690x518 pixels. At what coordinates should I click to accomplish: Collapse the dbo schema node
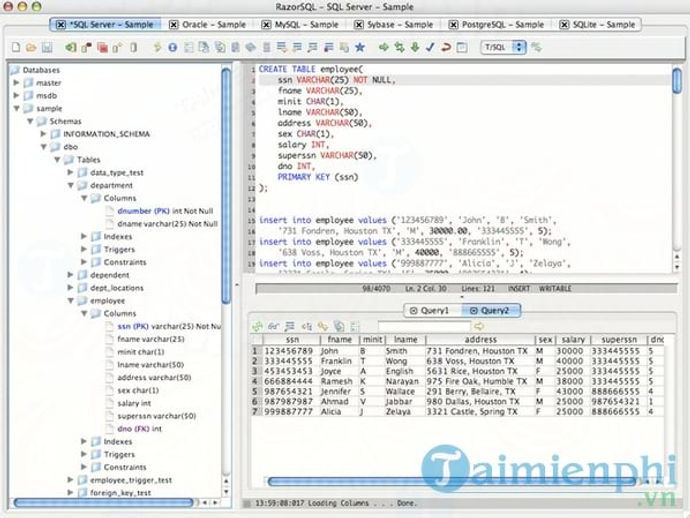coord(43,147)
